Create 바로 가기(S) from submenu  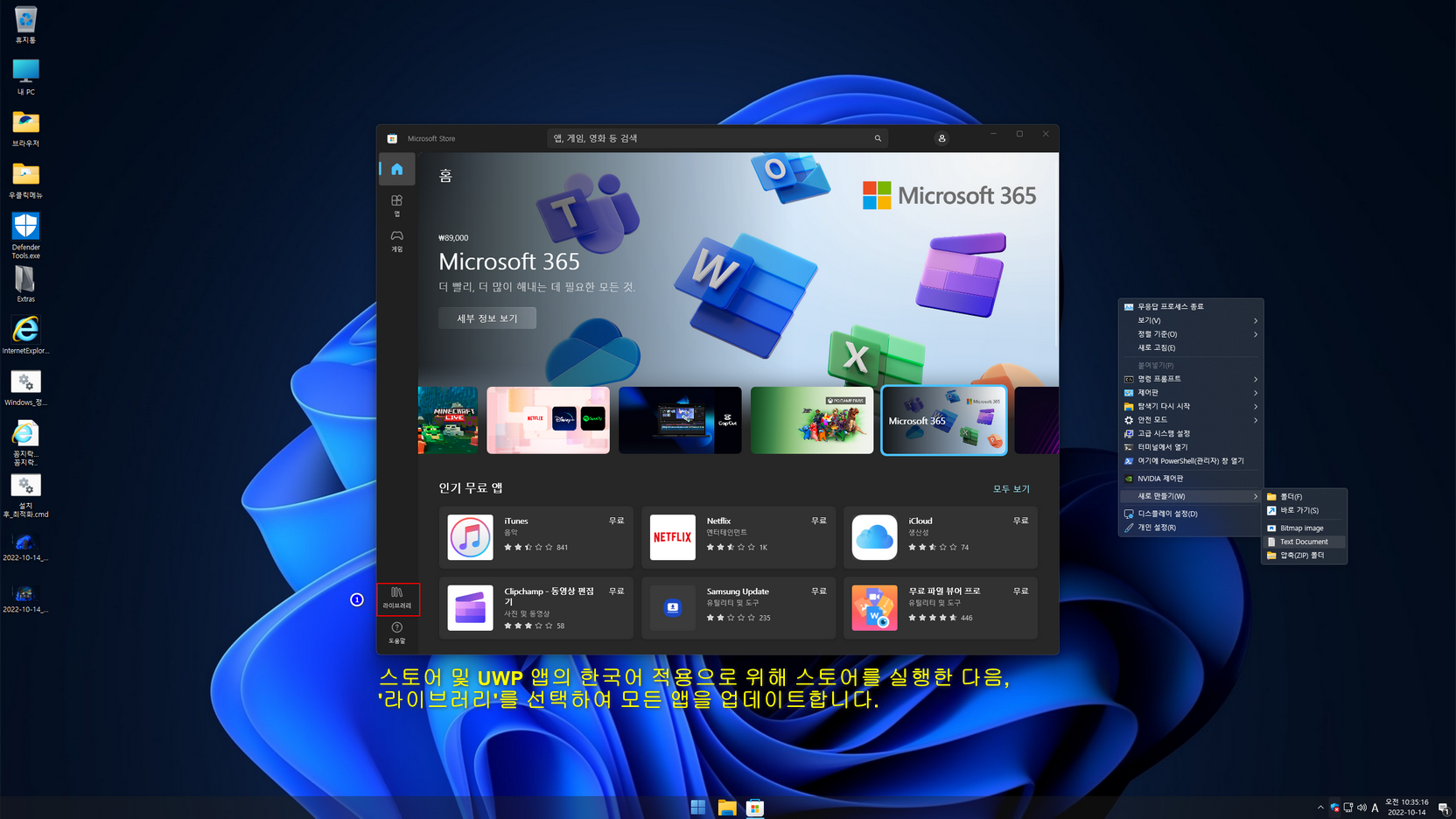(x=1304, y=510)
